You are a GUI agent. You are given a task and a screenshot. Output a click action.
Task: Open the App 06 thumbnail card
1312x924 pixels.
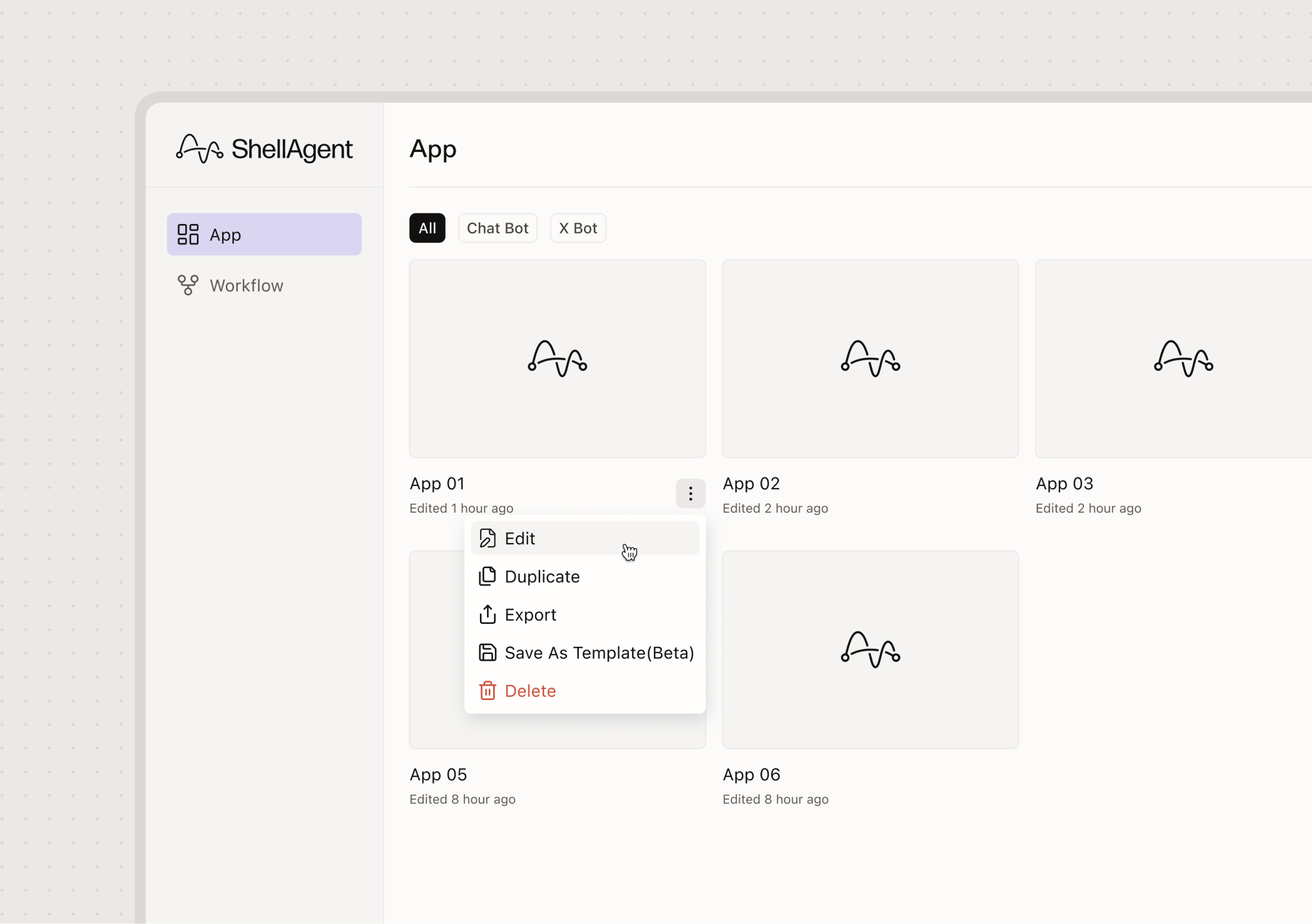point(870,649)
